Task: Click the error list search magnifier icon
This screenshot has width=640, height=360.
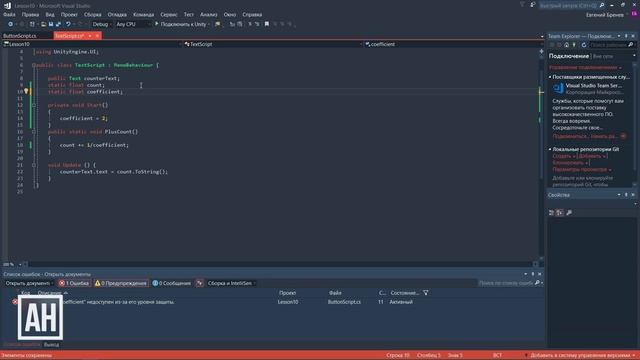Action: click(x=537, y=283)
